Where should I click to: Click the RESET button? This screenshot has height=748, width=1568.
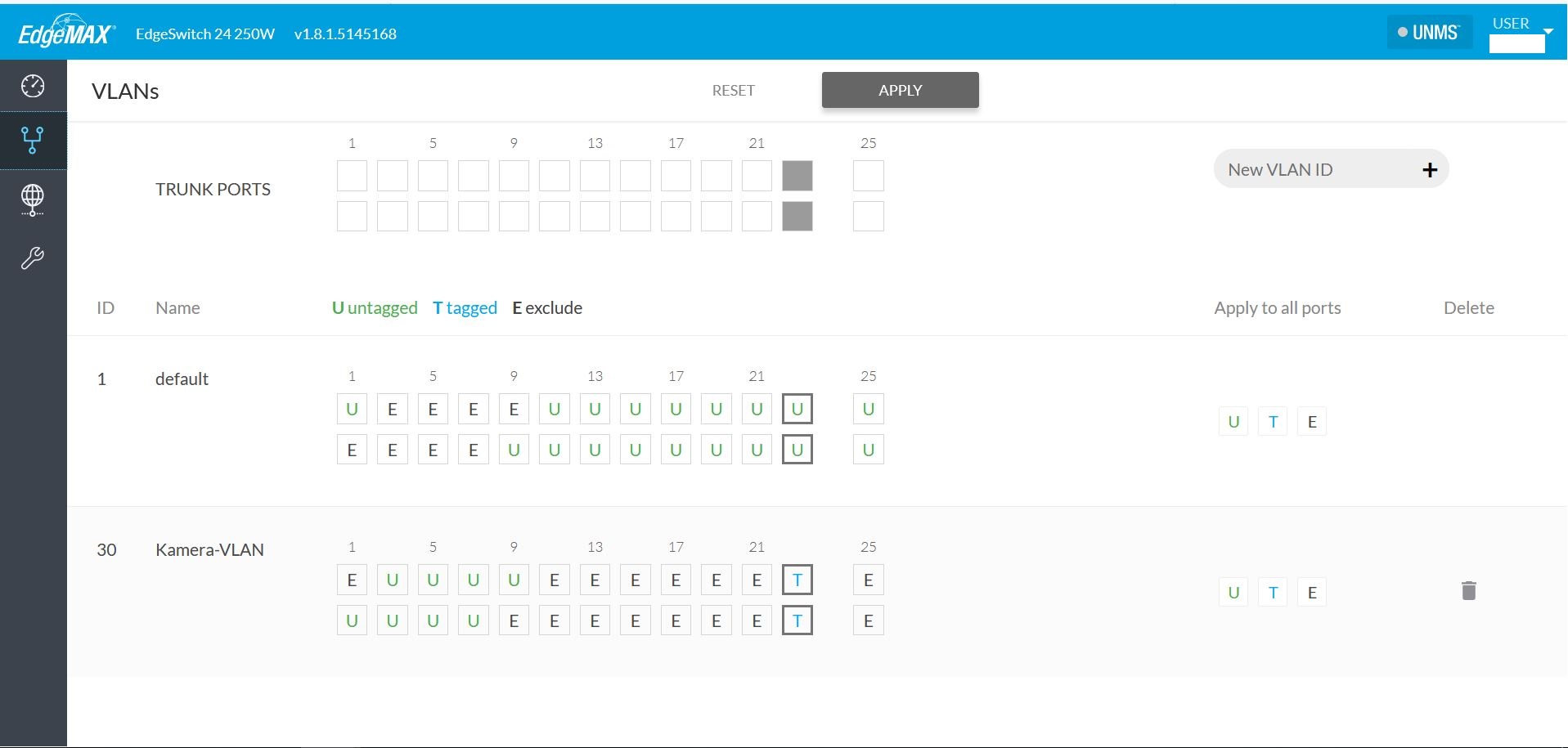click(x=733, y=90)
